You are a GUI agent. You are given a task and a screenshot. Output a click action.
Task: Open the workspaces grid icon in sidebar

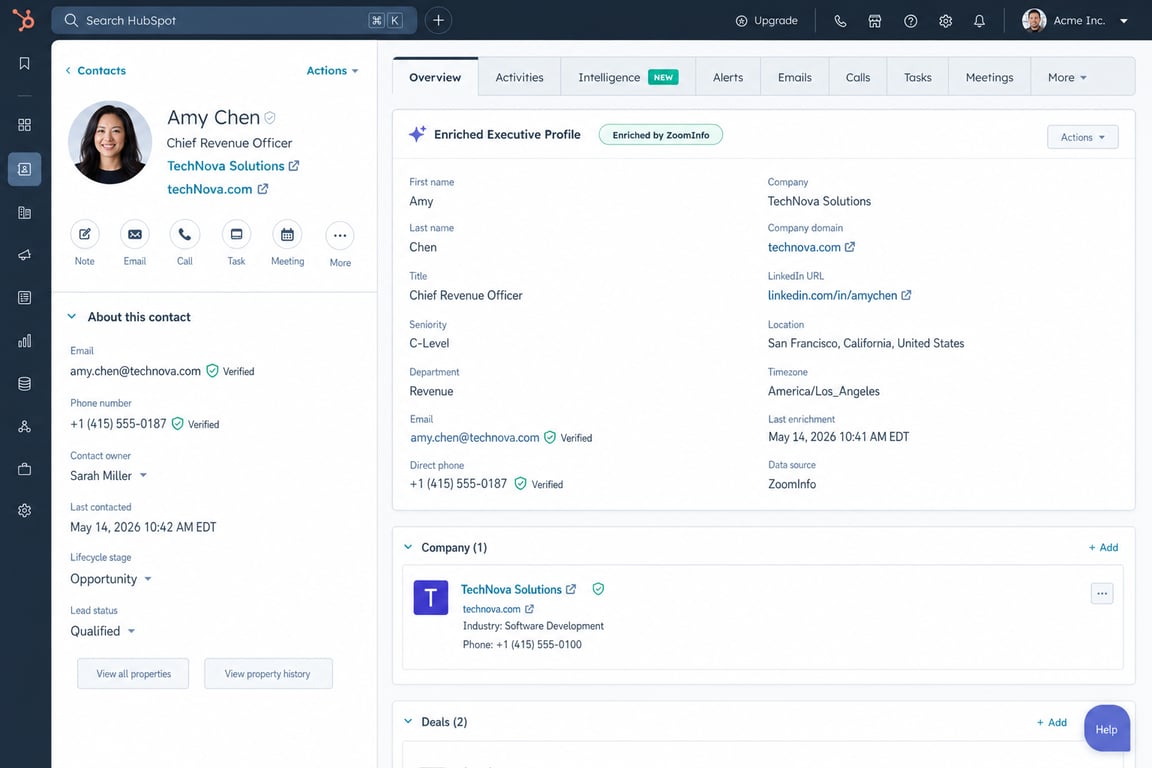[24, 125]
